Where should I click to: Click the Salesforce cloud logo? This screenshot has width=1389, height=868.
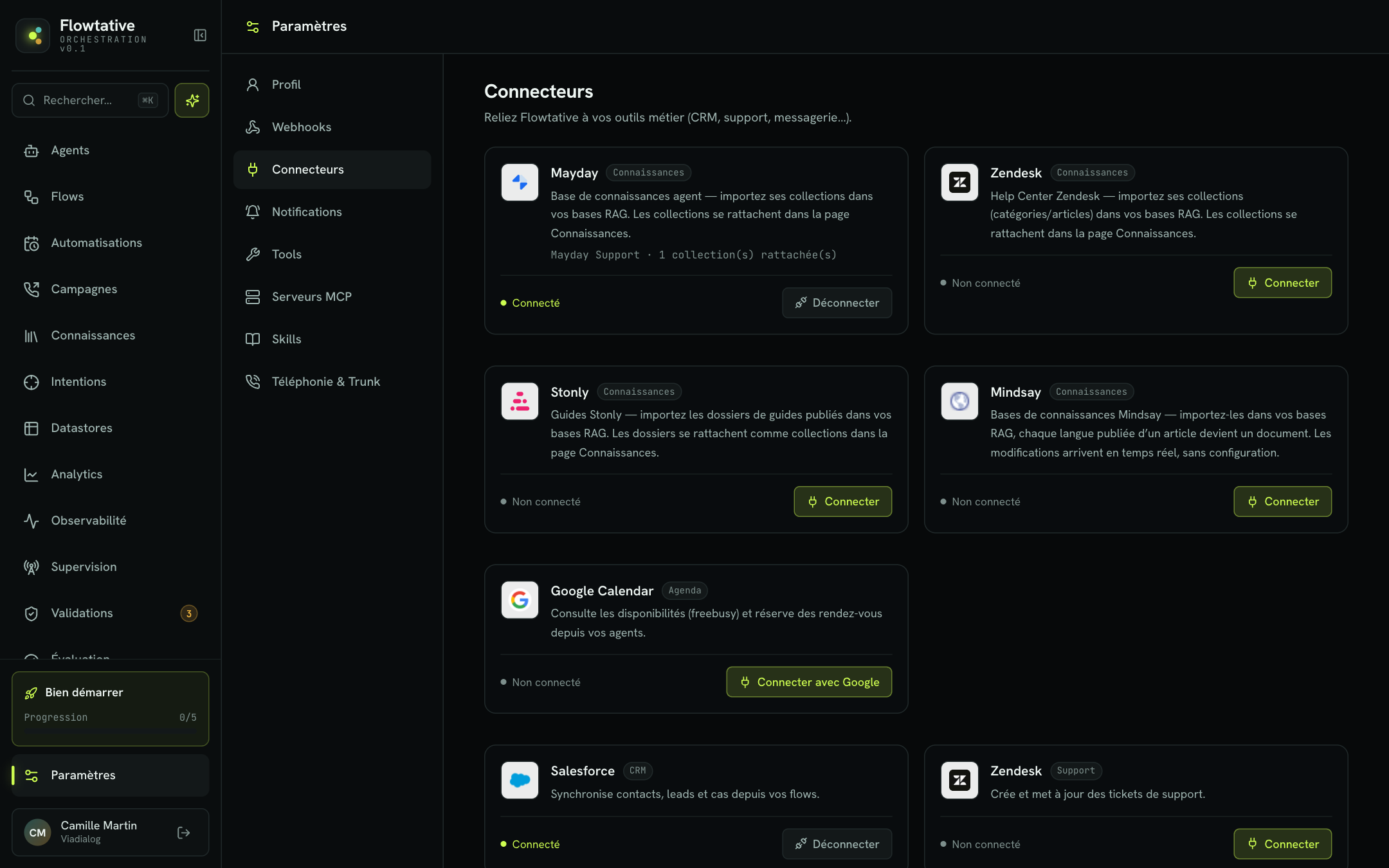520,780
